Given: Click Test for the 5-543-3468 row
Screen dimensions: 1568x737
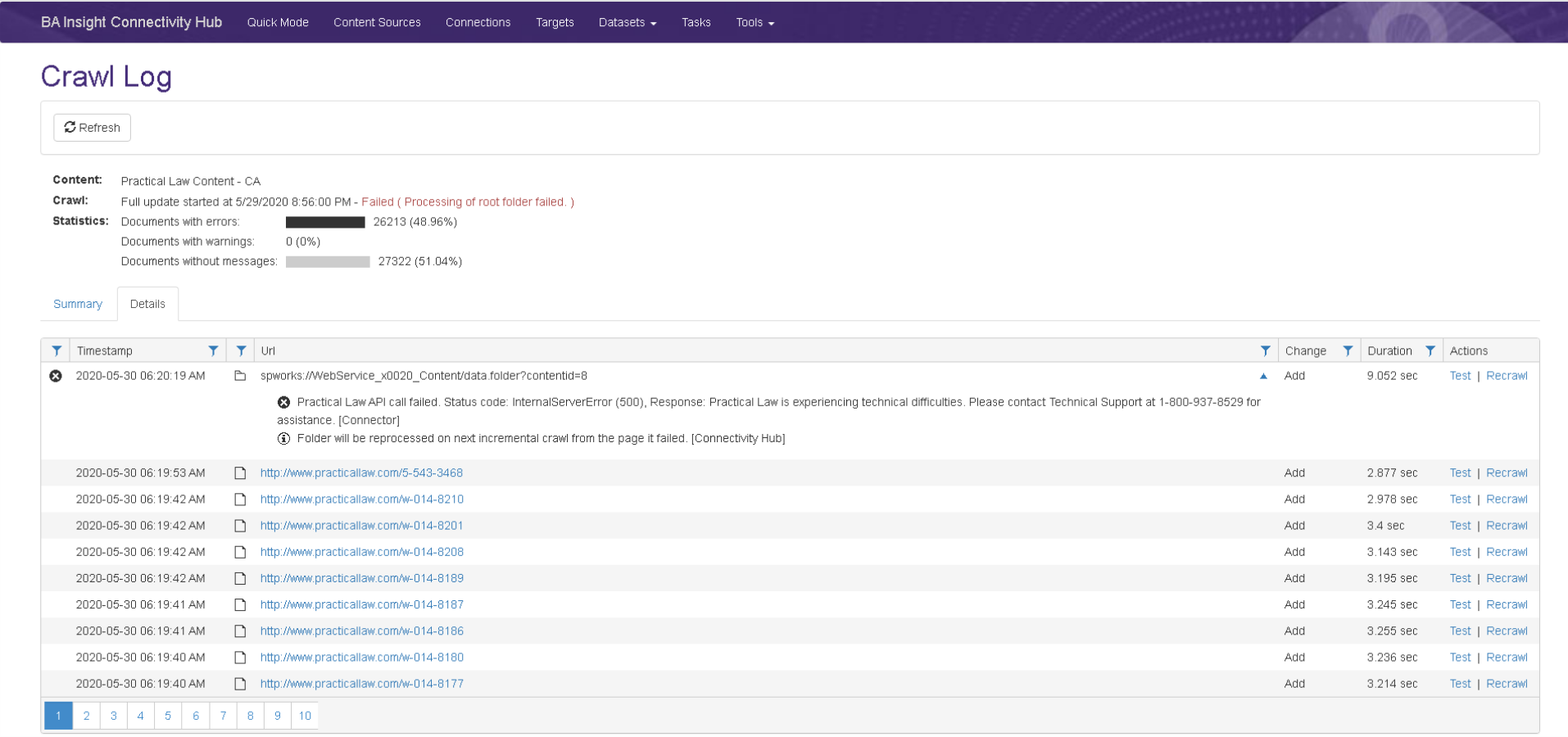Looking at the screenshot, I should pos(1460,473).
